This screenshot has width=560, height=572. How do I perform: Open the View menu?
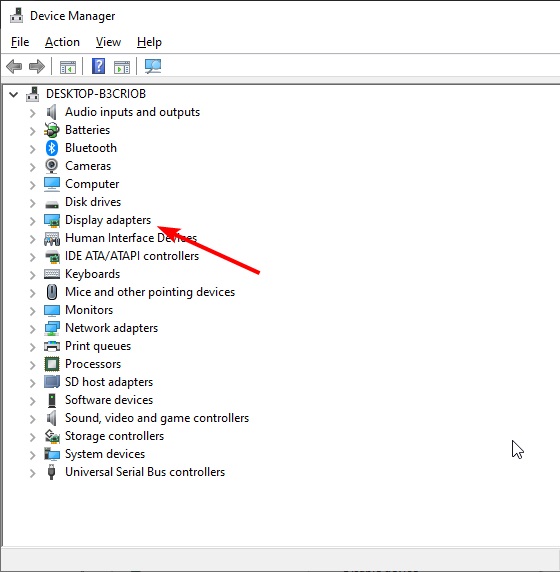108,42
